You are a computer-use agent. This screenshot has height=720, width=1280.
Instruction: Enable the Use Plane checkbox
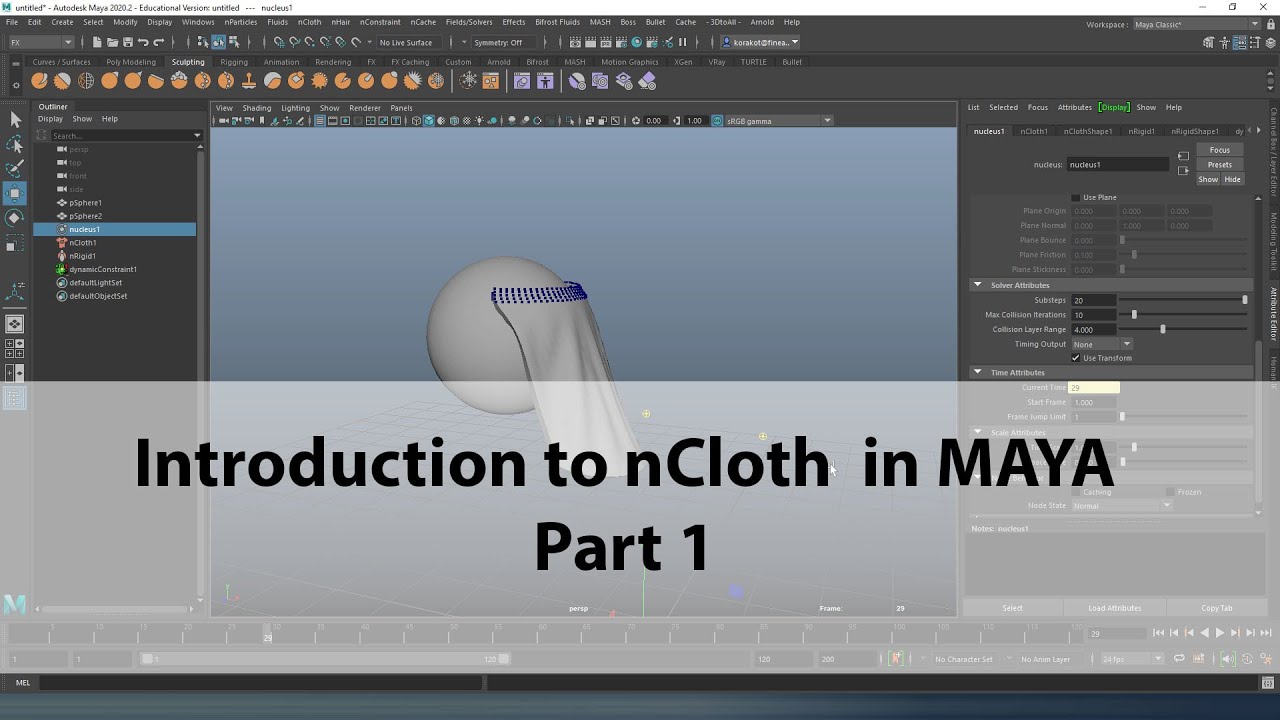(1076, 197)
